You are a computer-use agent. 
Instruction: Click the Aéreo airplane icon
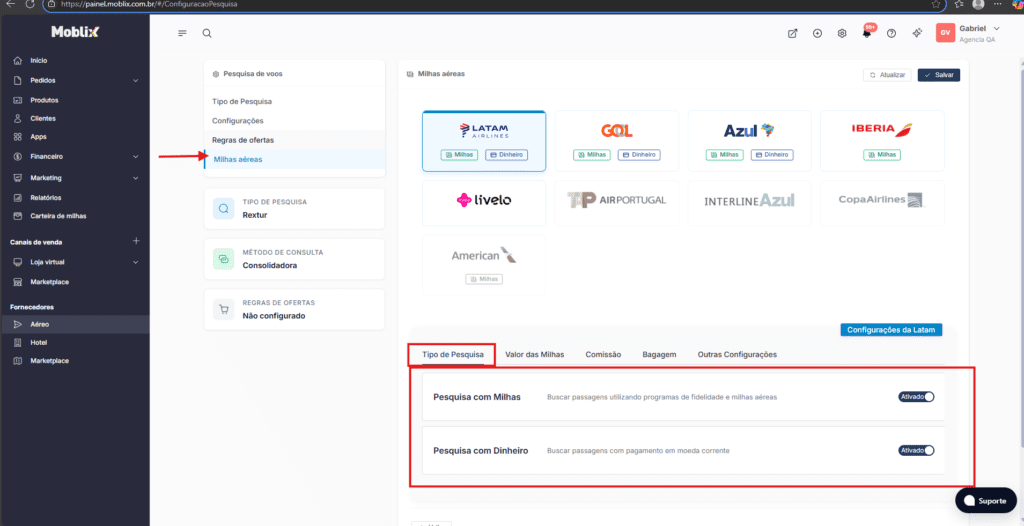coord(18,324)
